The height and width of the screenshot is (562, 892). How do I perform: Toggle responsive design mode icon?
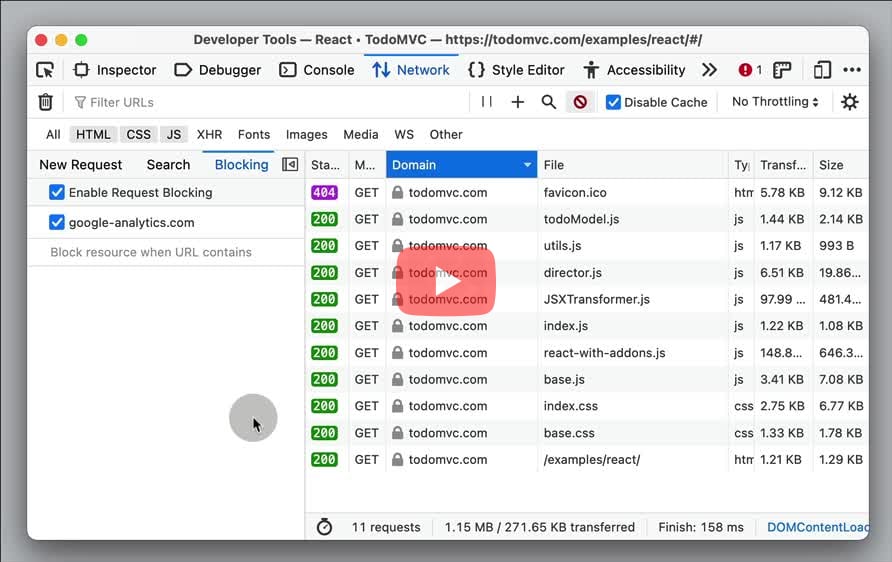(x=822, y=70)
